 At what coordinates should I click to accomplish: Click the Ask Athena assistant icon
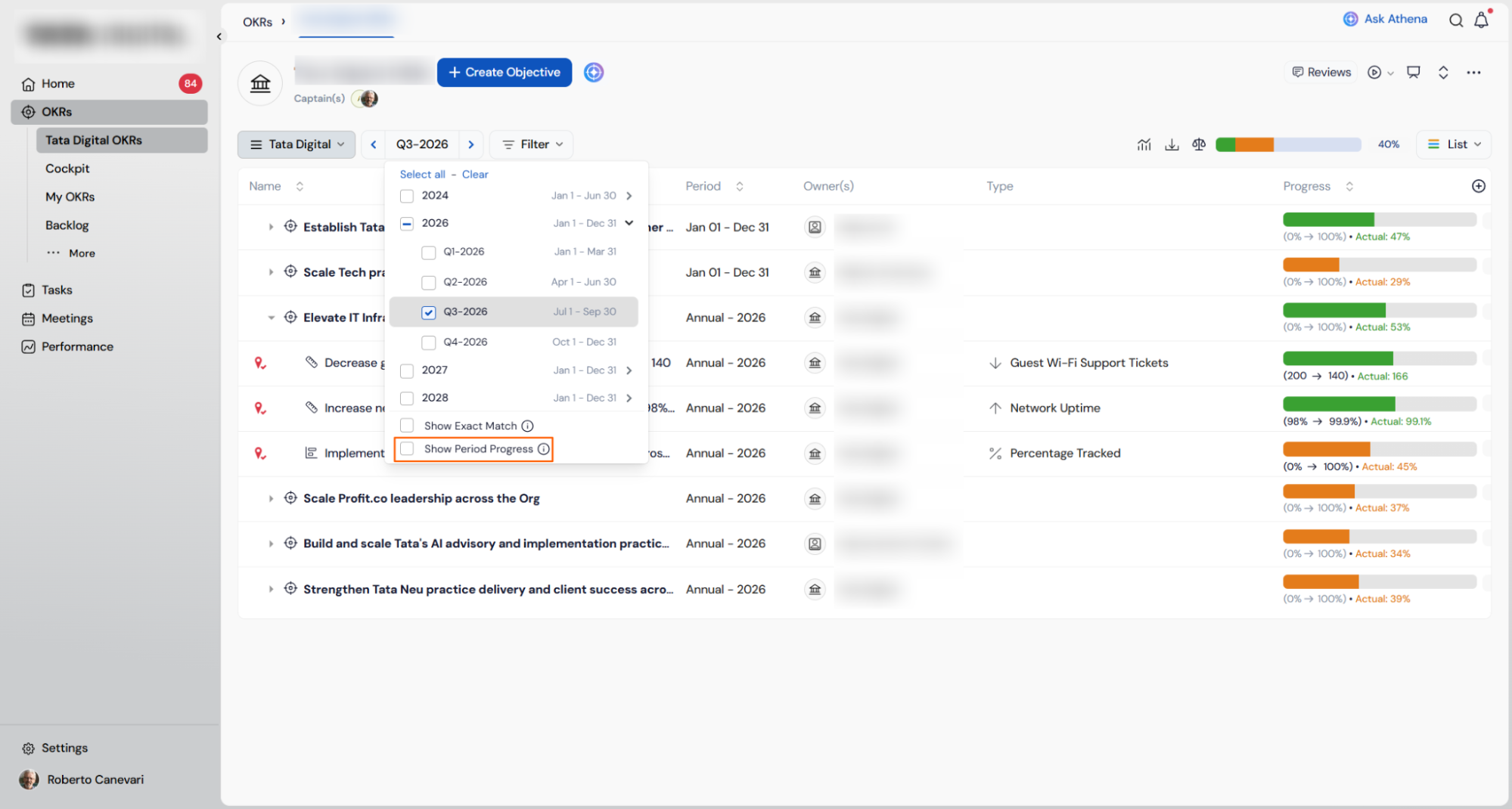click(1350, 19)
